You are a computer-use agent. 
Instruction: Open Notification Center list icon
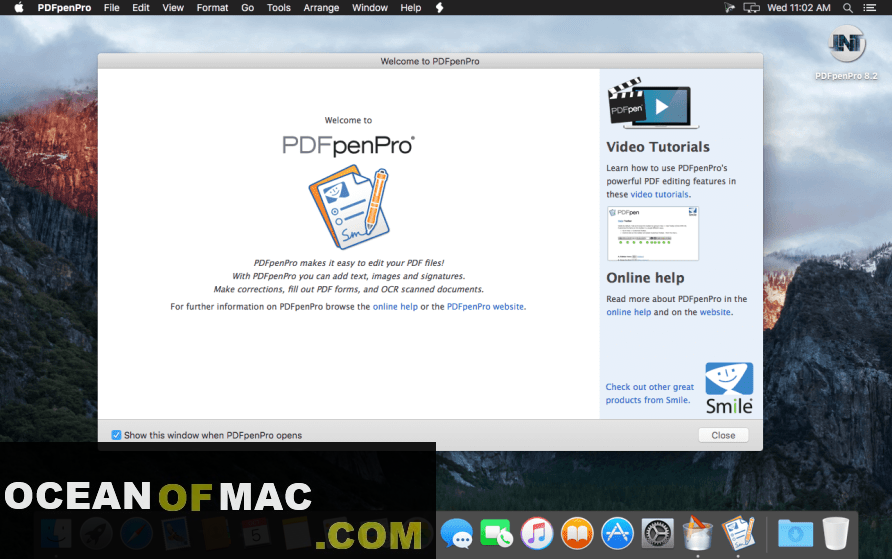click(x=870, y=7)
